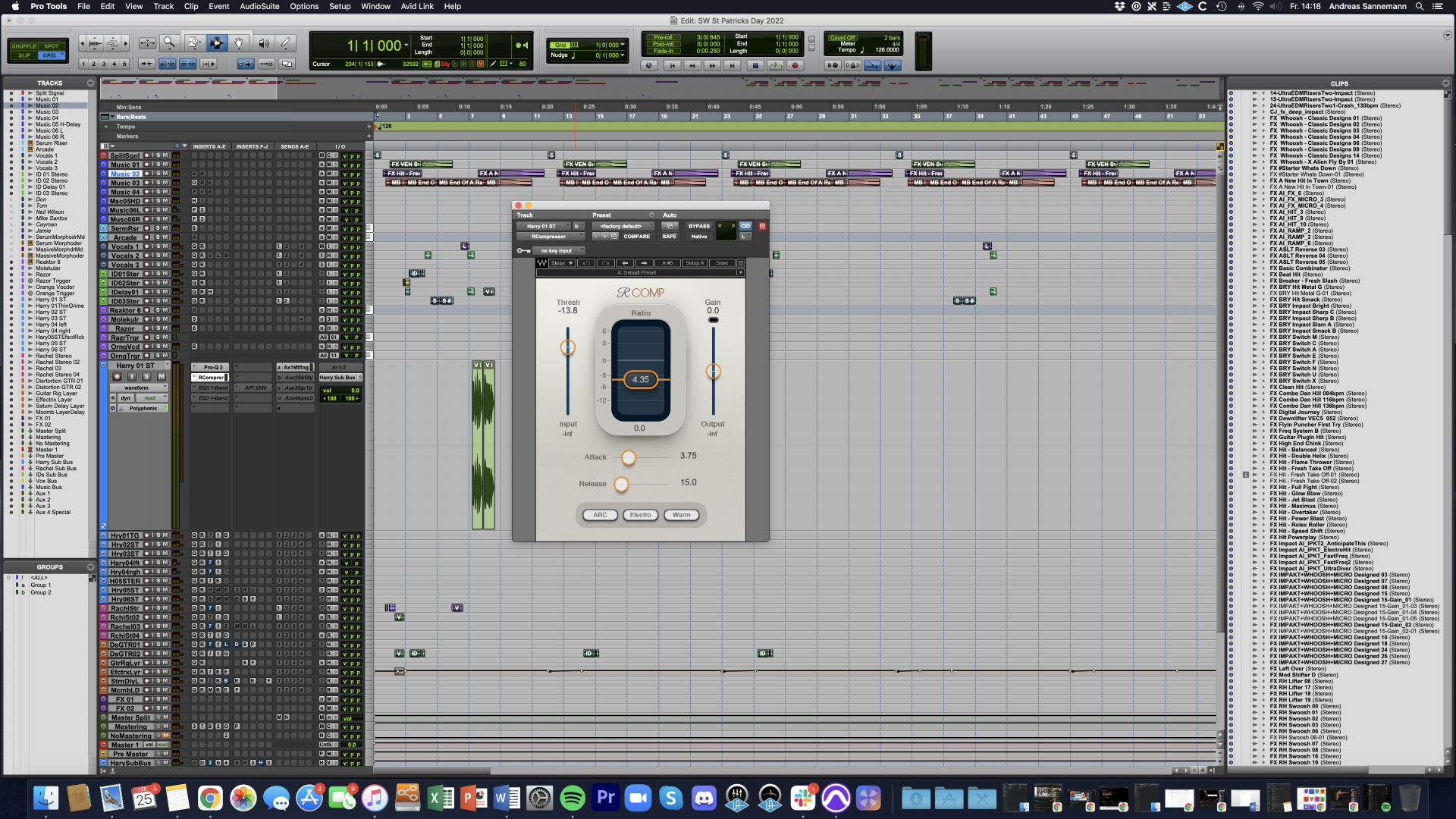Open factory default preset dropdown
The height and width of the screenshot is (819, 1456).
pos(622,226)
